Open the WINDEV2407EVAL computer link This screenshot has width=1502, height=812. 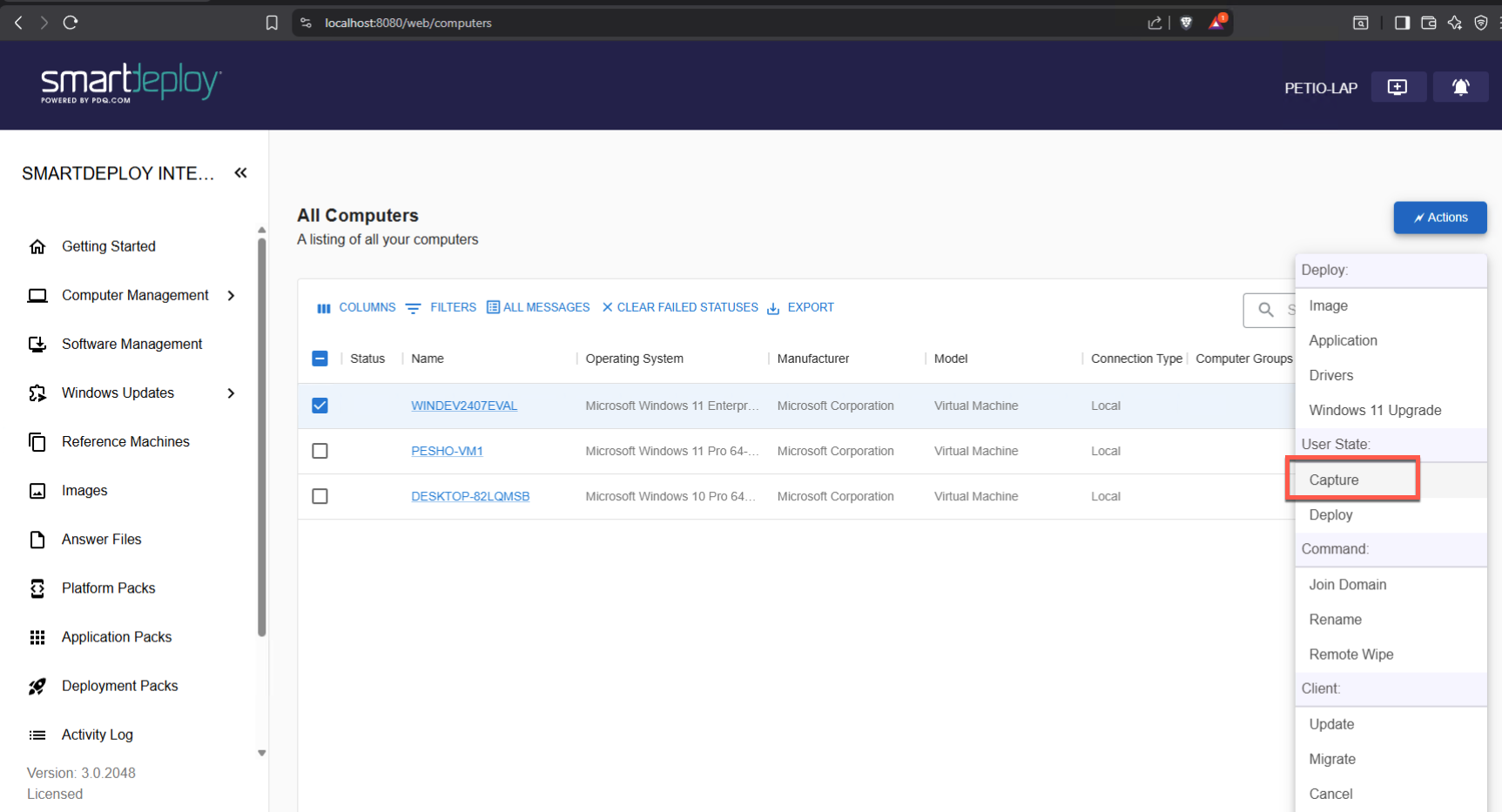464,406
